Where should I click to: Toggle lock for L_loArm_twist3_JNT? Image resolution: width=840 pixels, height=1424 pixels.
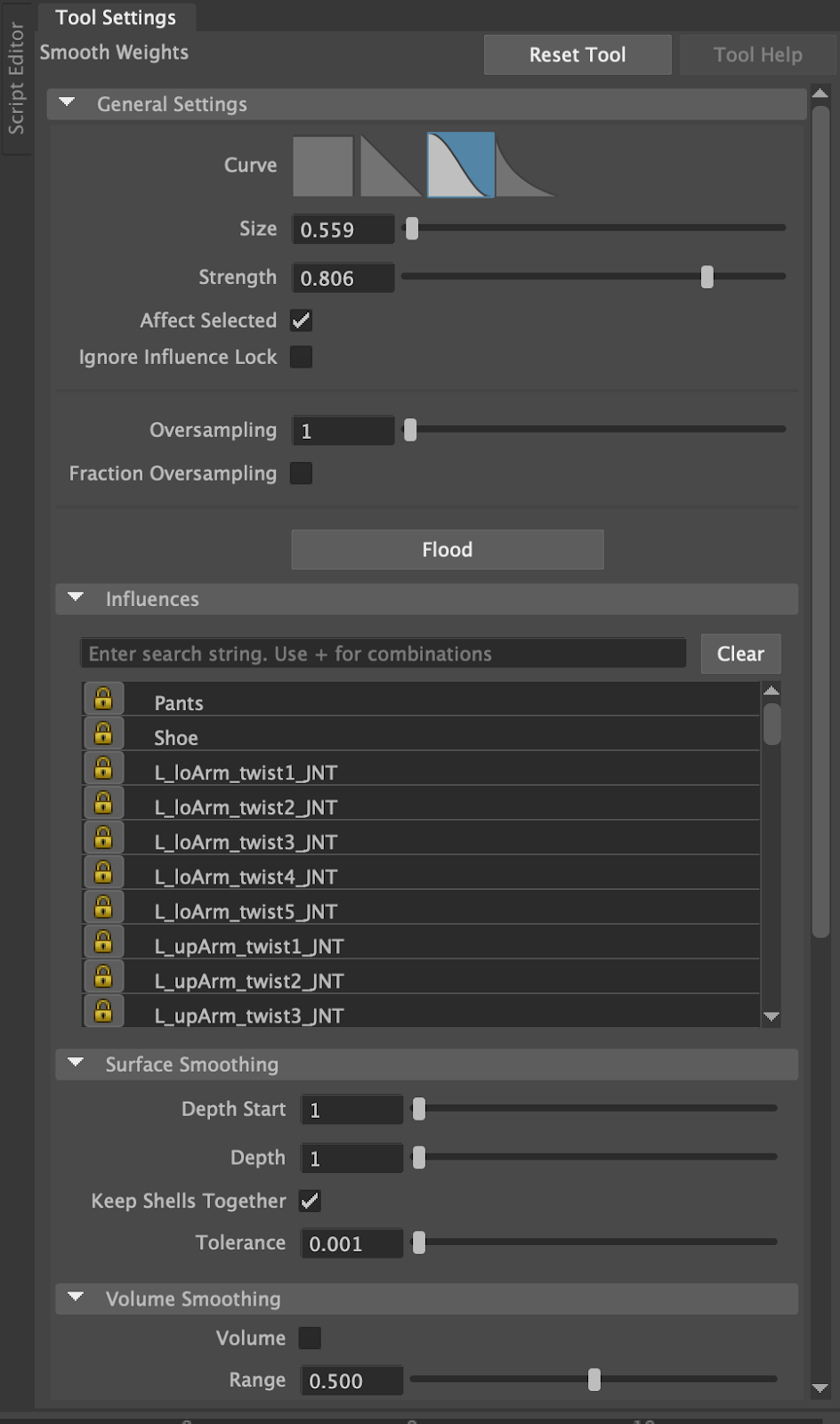(x=103, y=838)
